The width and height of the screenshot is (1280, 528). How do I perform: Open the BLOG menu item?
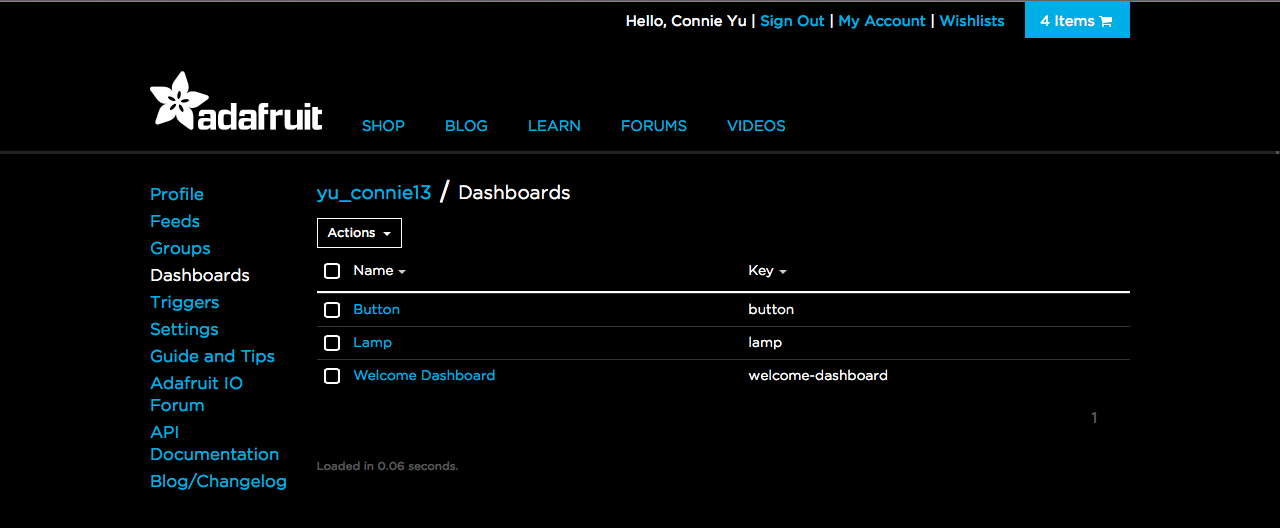[466, 126]
